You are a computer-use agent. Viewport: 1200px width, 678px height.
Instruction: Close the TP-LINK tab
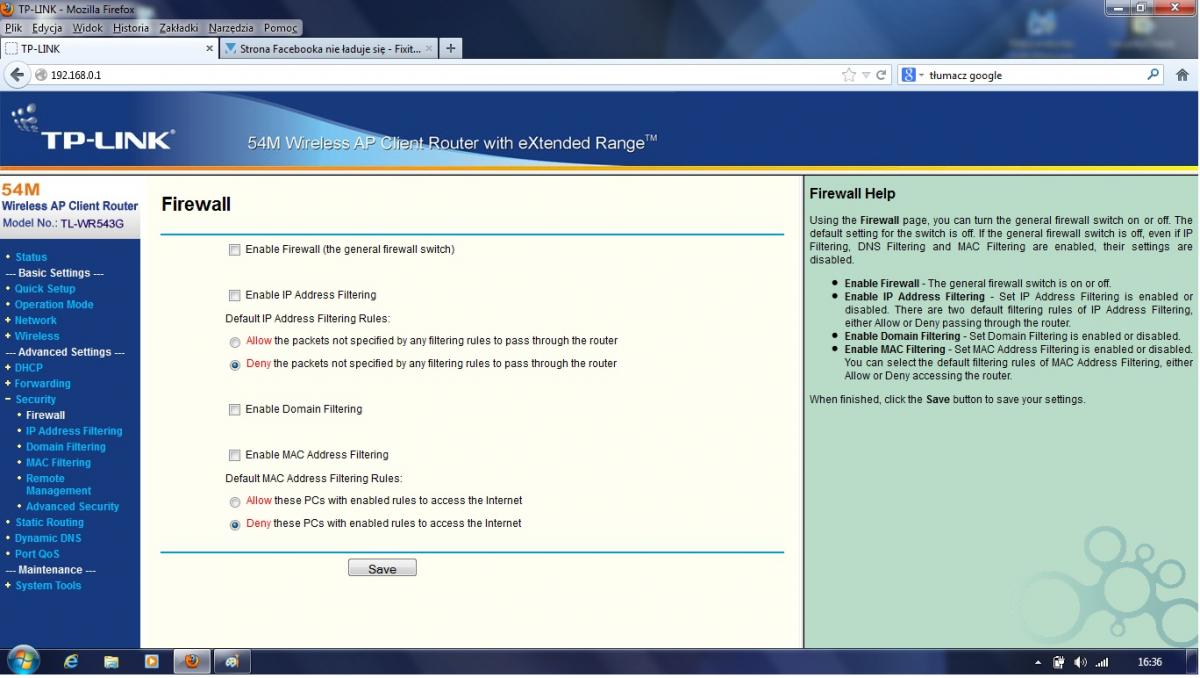[209, 48]
